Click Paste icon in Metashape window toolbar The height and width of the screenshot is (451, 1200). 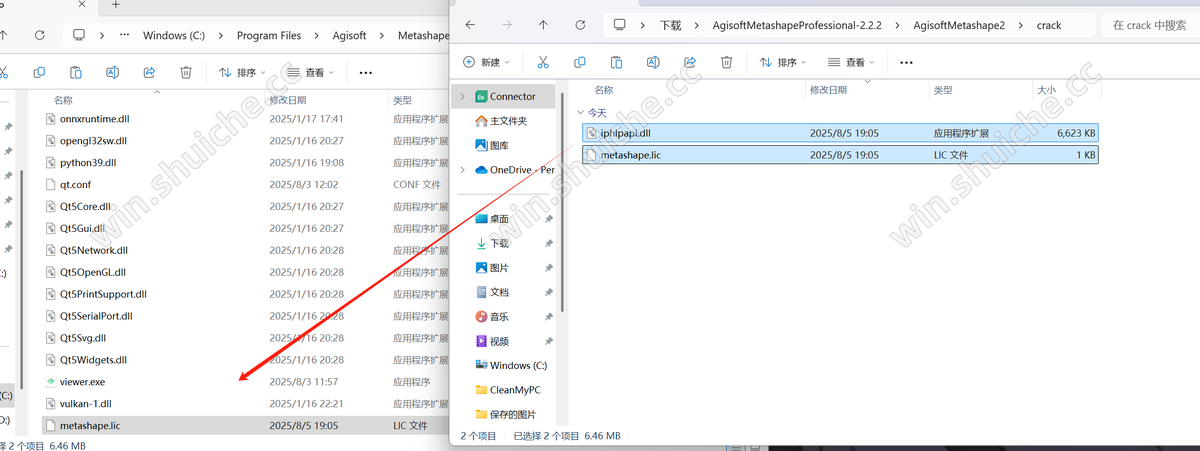(76, 72)
